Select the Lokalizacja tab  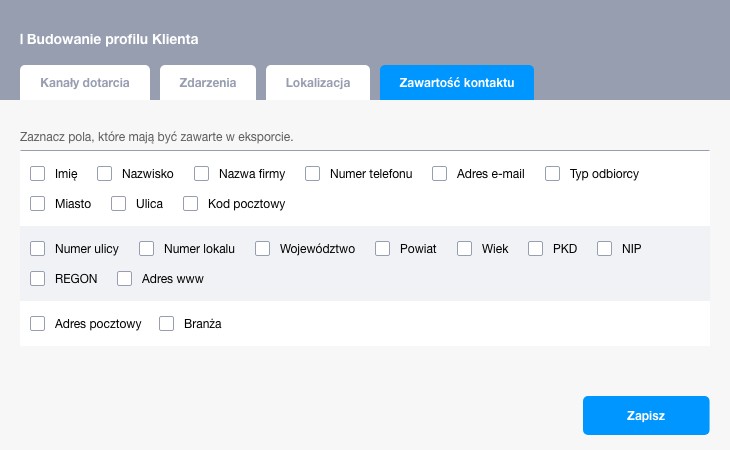318,82
